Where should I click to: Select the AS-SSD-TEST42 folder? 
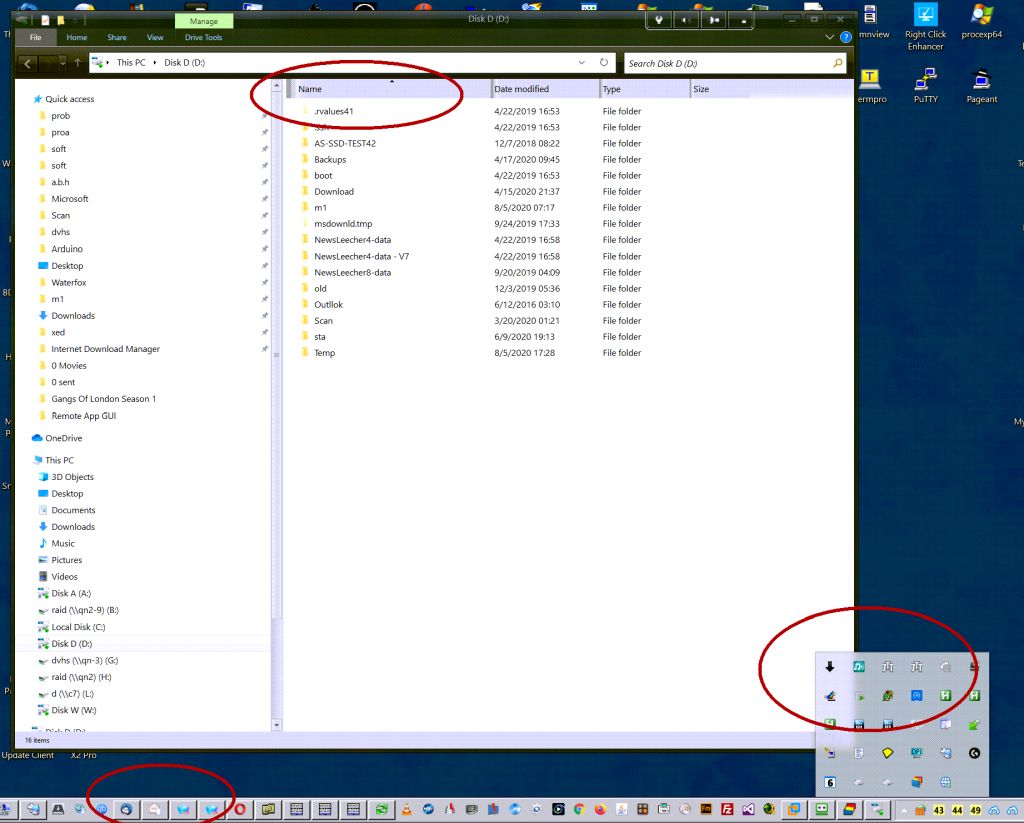[344, 143]
